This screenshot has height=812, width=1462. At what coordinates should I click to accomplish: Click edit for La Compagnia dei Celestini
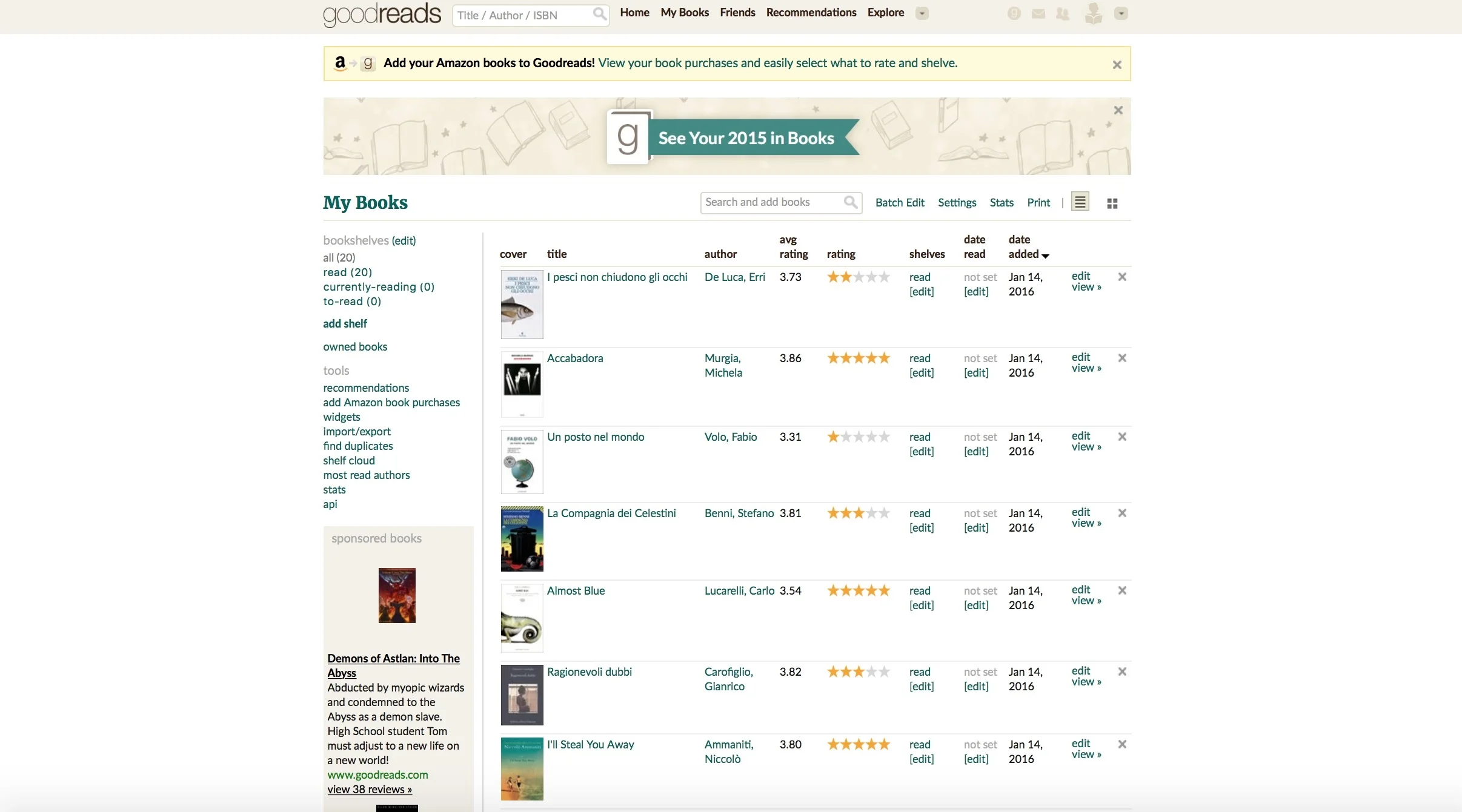coord(1081,512)
